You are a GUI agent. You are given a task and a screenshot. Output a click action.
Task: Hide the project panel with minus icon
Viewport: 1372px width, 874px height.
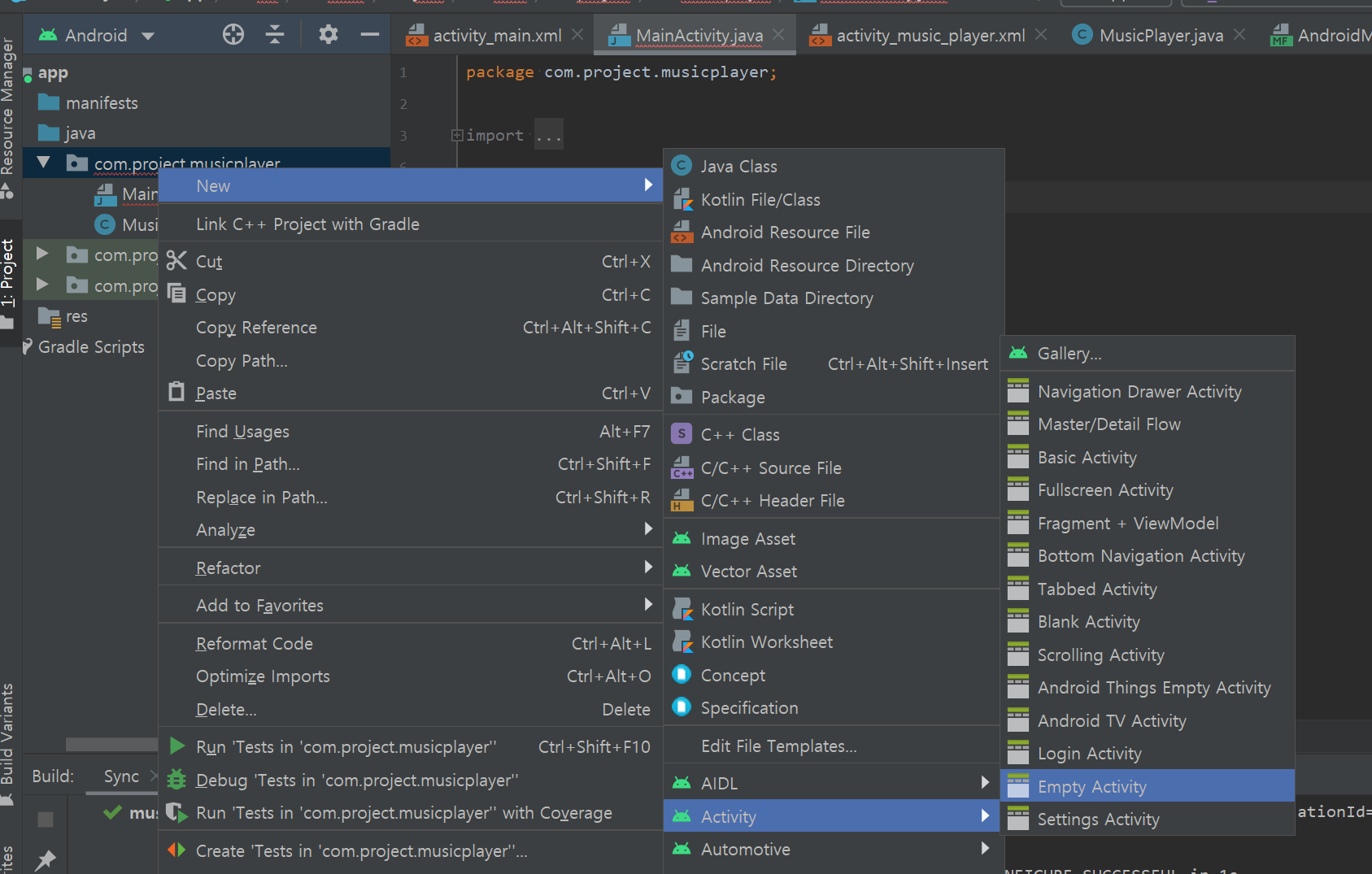[x=370, y=34]
